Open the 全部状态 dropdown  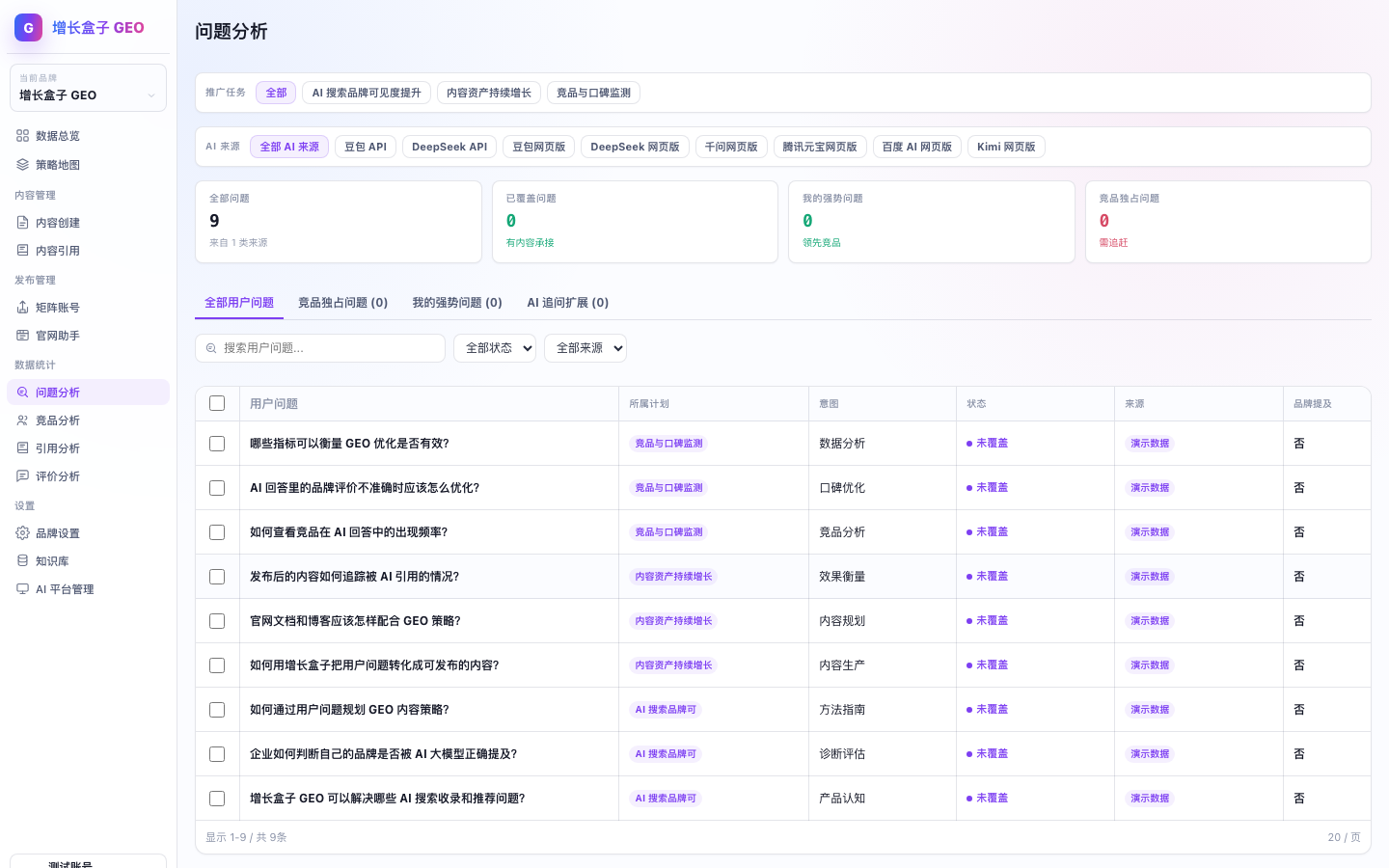pos(495,348)
